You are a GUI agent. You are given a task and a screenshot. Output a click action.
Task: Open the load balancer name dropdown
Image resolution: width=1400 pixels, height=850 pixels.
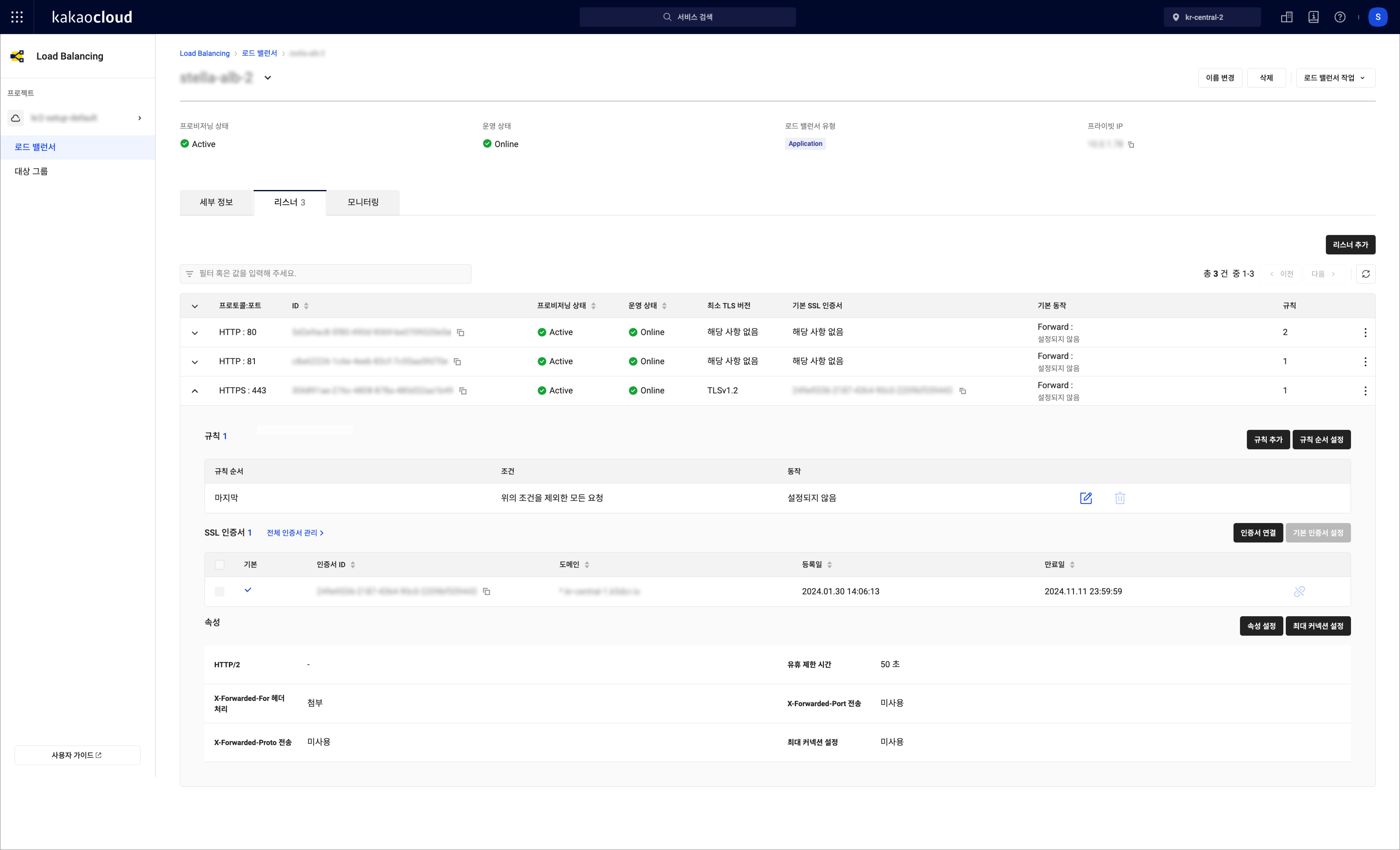[268, 78]
